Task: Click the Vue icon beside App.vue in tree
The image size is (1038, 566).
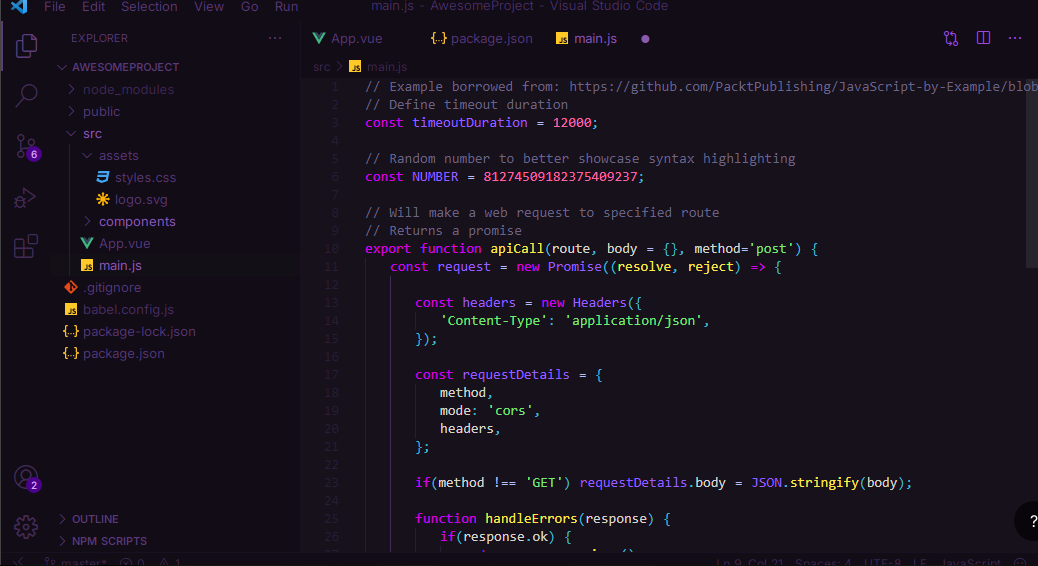Action: coord(87,243)
